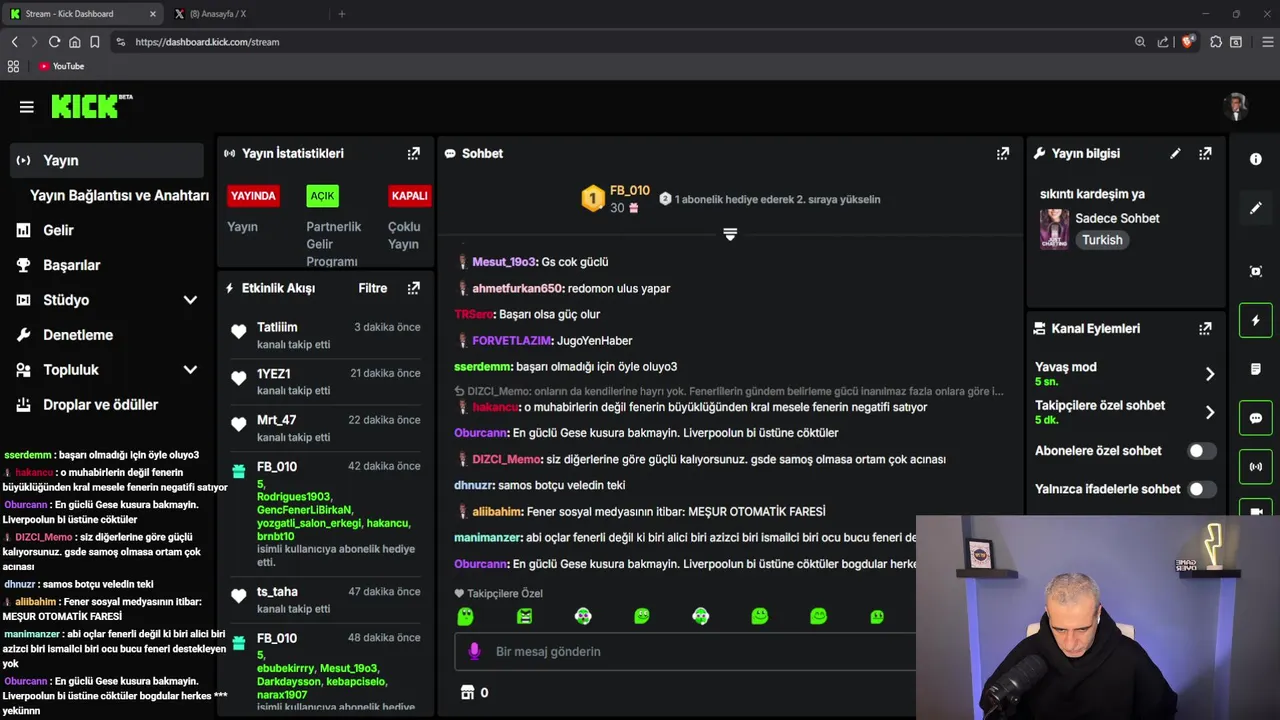Open the shop icon below message box

pos(467,692)
